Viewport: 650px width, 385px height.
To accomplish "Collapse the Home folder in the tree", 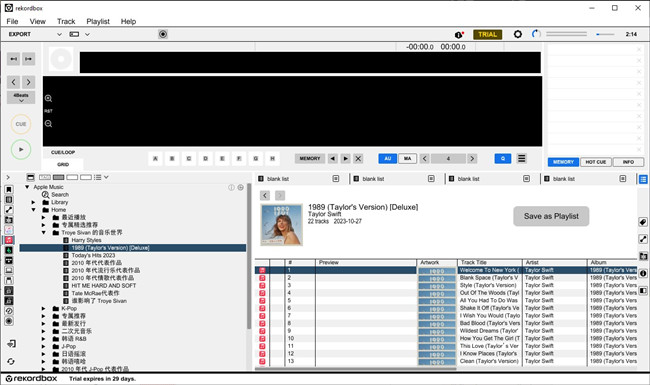I will 34,210.
